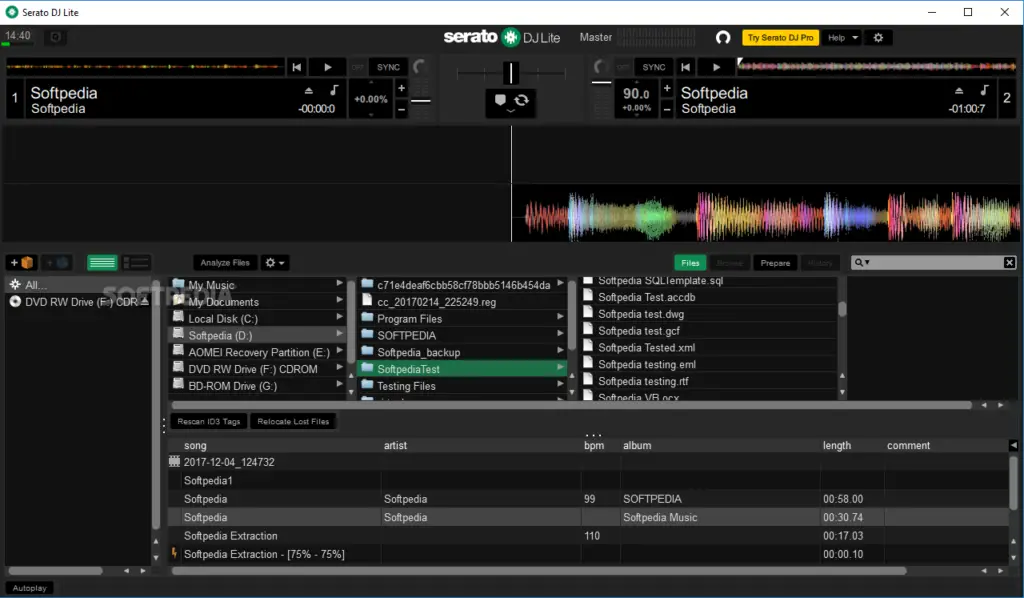
Task: Play deck 1 track
Action: click(328, 67)
